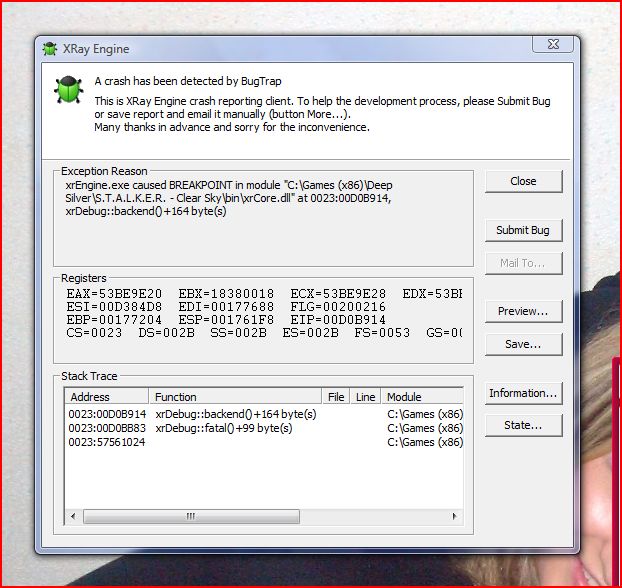
Task: Click the horizontal scrollbar thumb in Stack Trace
Action: coord(191,516)
